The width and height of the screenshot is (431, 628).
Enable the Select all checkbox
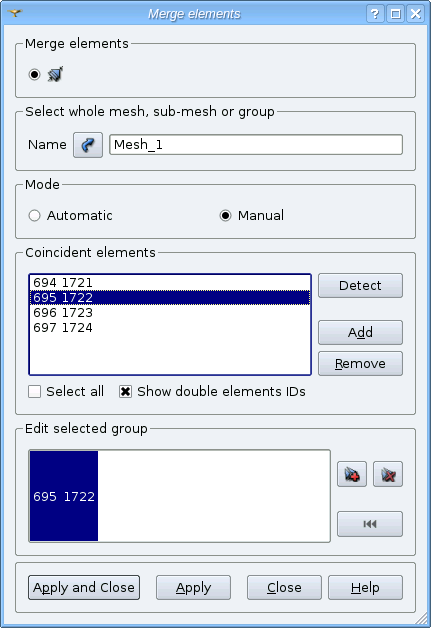pos(34,391)
